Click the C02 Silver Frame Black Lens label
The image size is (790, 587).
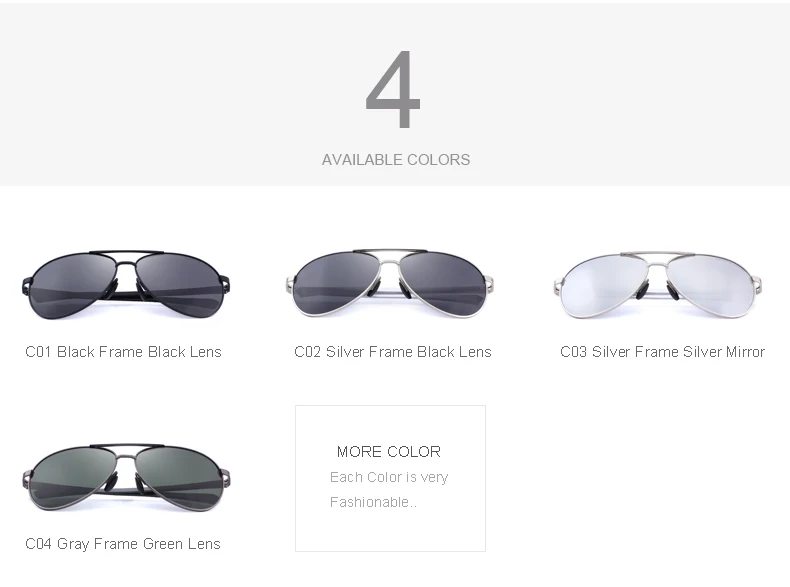coord(392,352)
